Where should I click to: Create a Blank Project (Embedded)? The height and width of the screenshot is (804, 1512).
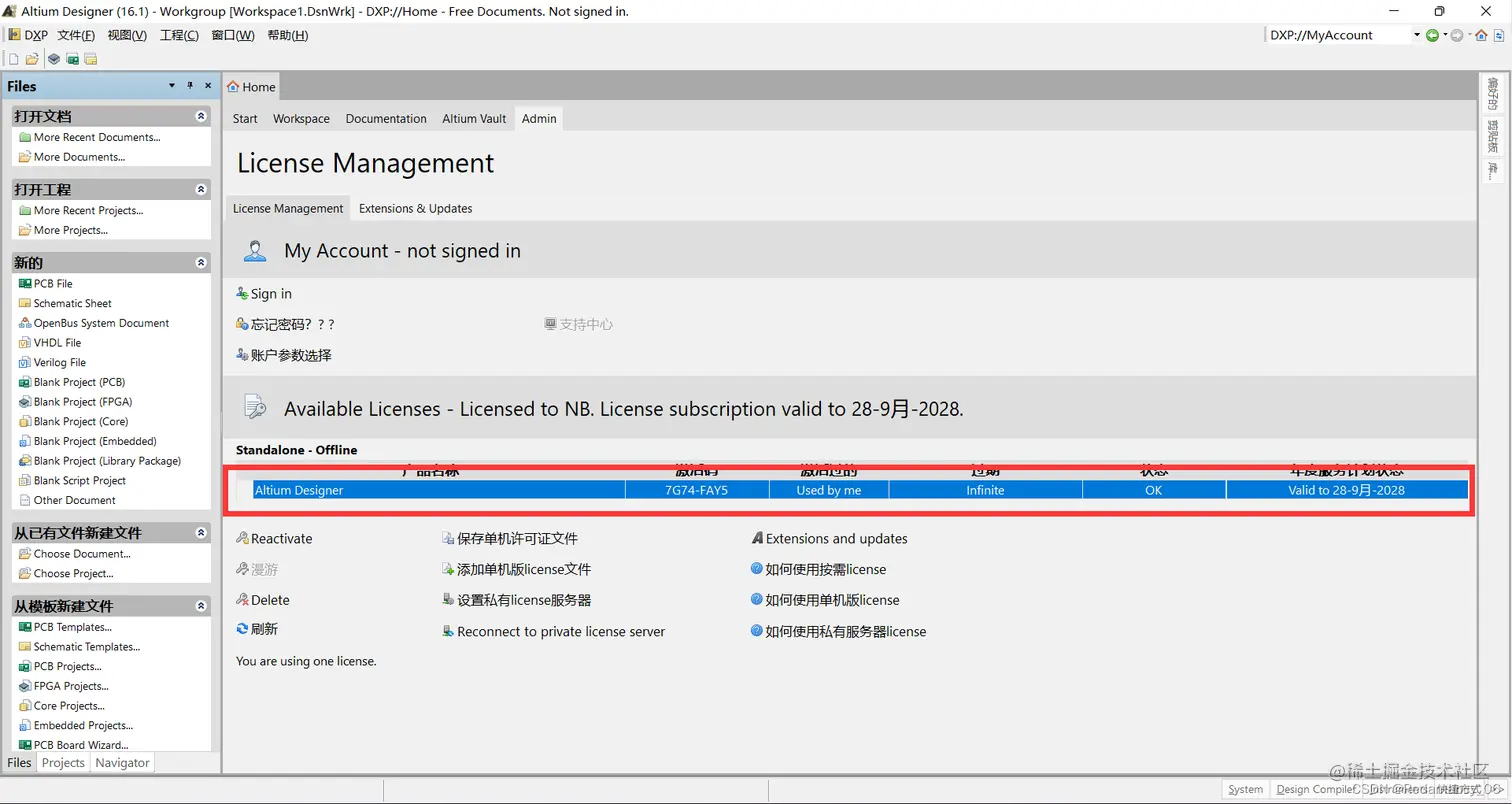88,441
